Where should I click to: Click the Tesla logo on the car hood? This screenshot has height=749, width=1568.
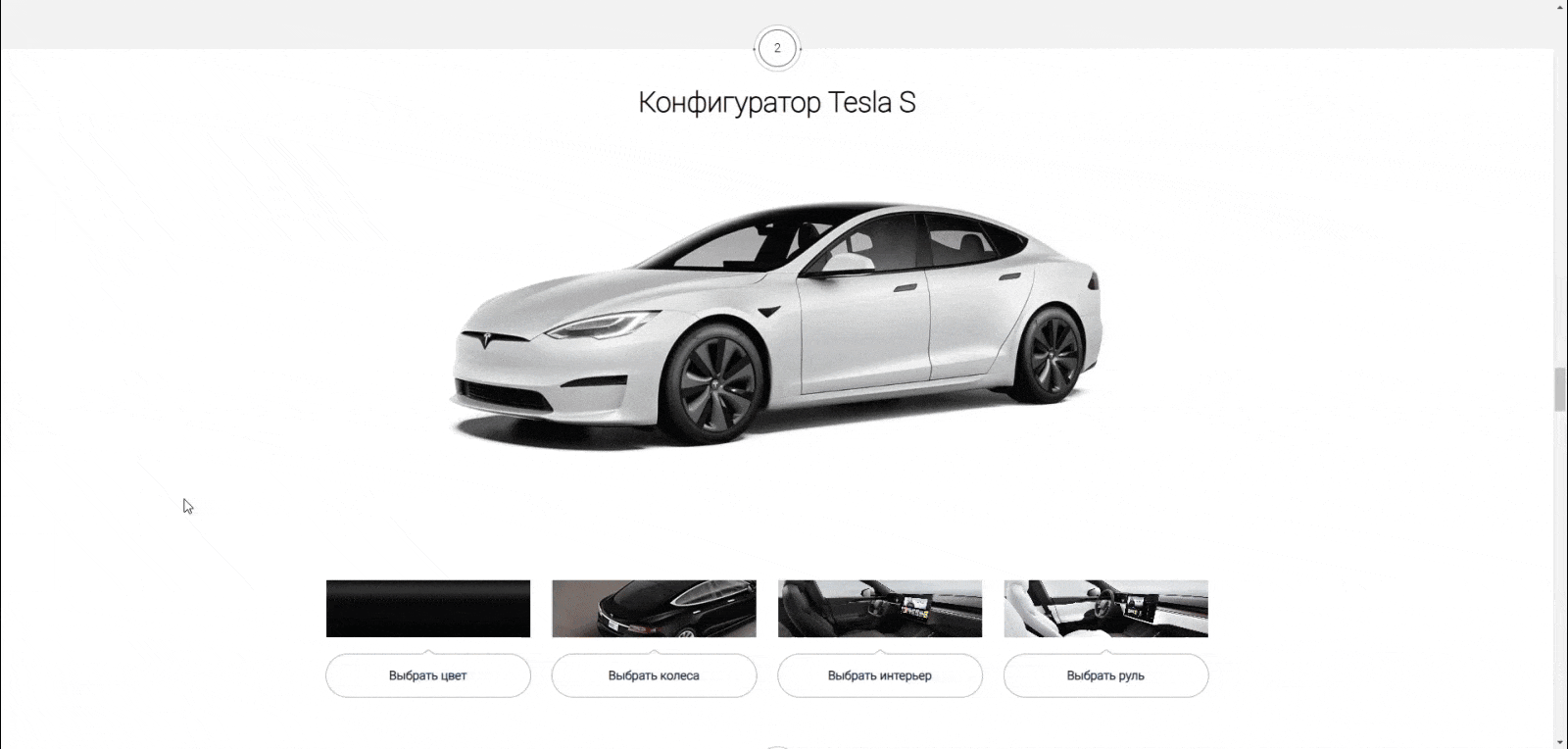coord(485,339)
